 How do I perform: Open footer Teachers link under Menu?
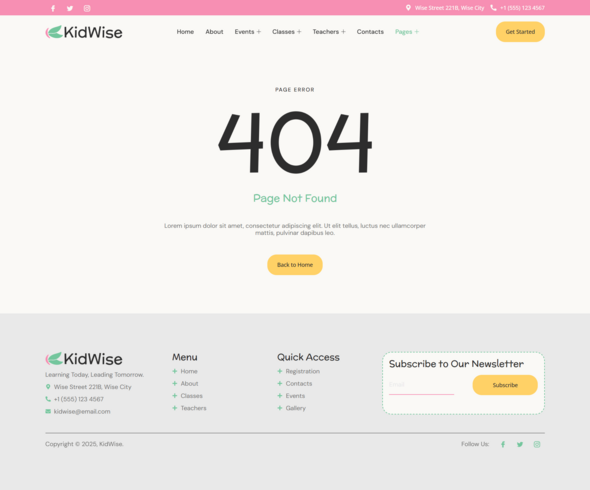click(x=193, y=408)
